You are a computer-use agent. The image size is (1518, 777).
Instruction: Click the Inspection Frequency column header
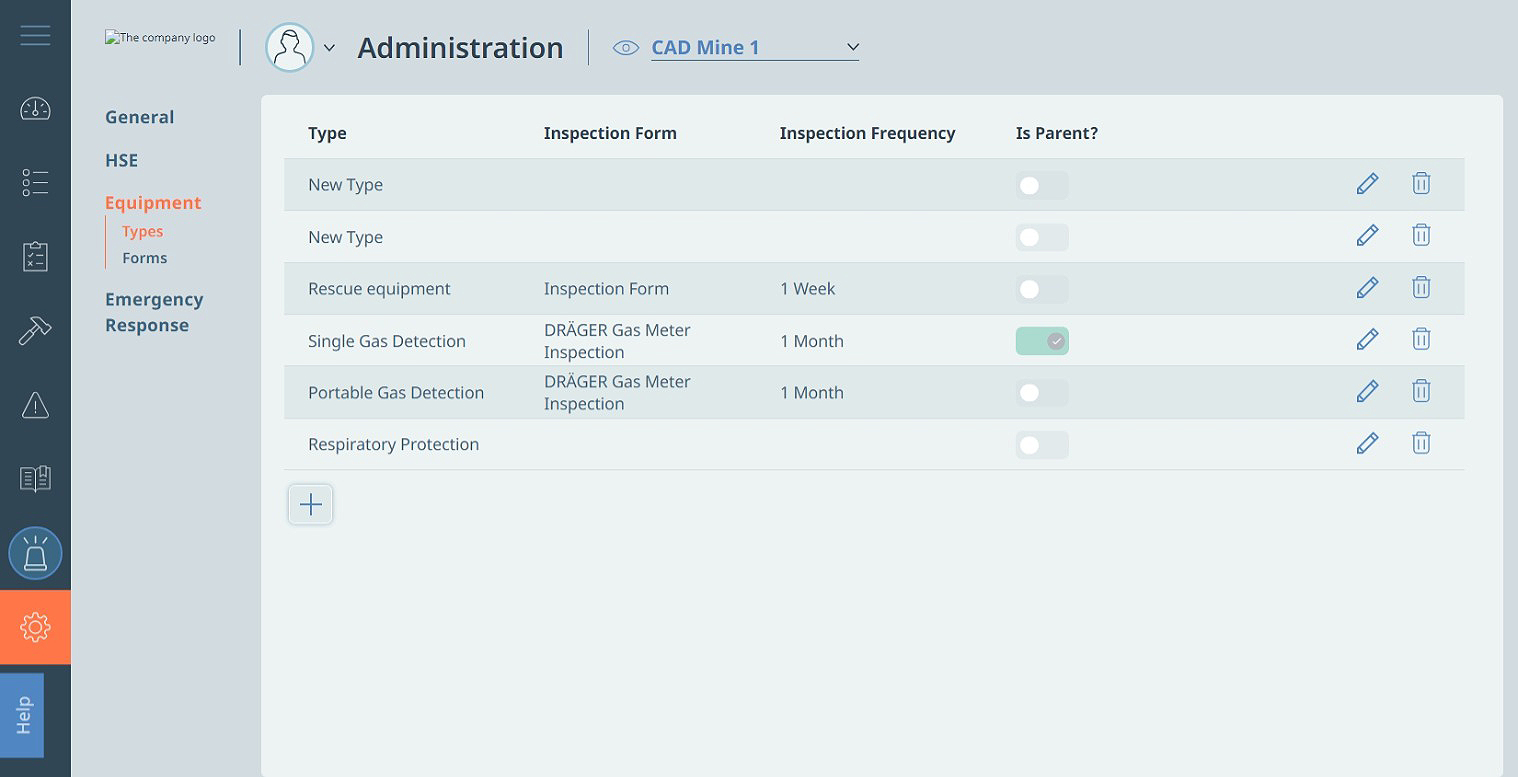pos(868,133)
